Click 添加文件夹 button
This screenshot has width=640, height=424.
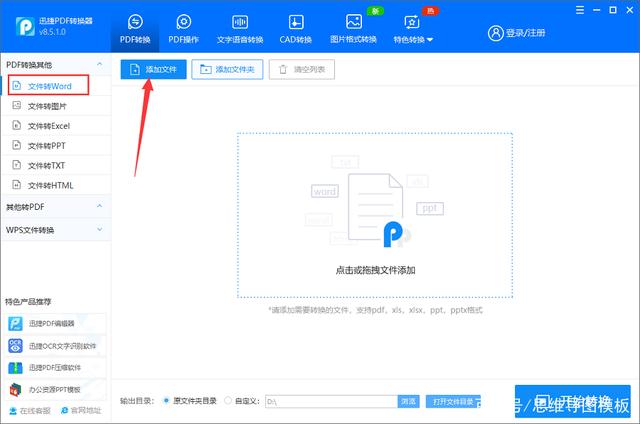click(227, 69)
